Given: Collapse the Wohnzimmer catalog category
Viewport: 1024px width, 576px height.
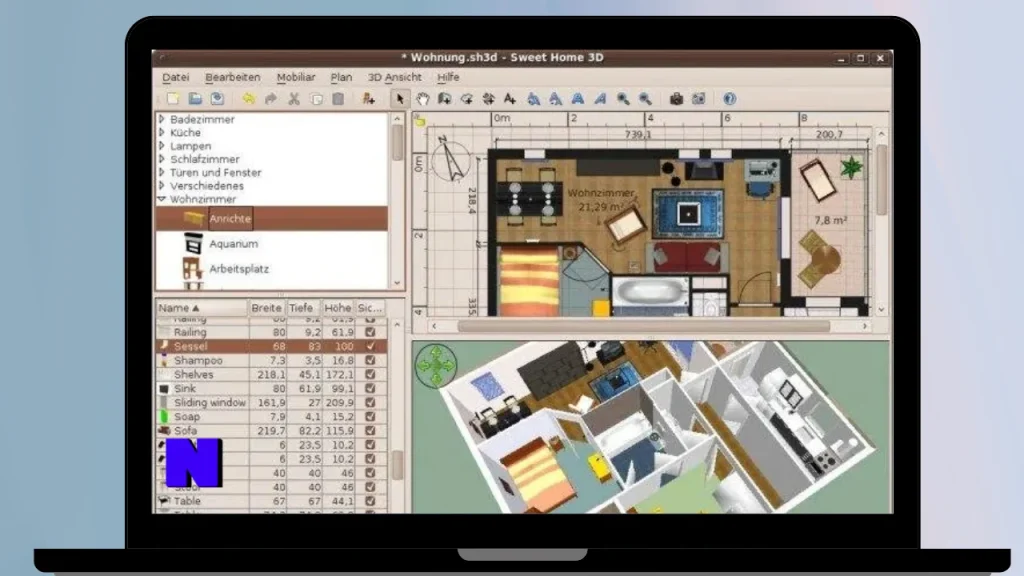Looking at the screenshot, I should click(x=162, y=199).
